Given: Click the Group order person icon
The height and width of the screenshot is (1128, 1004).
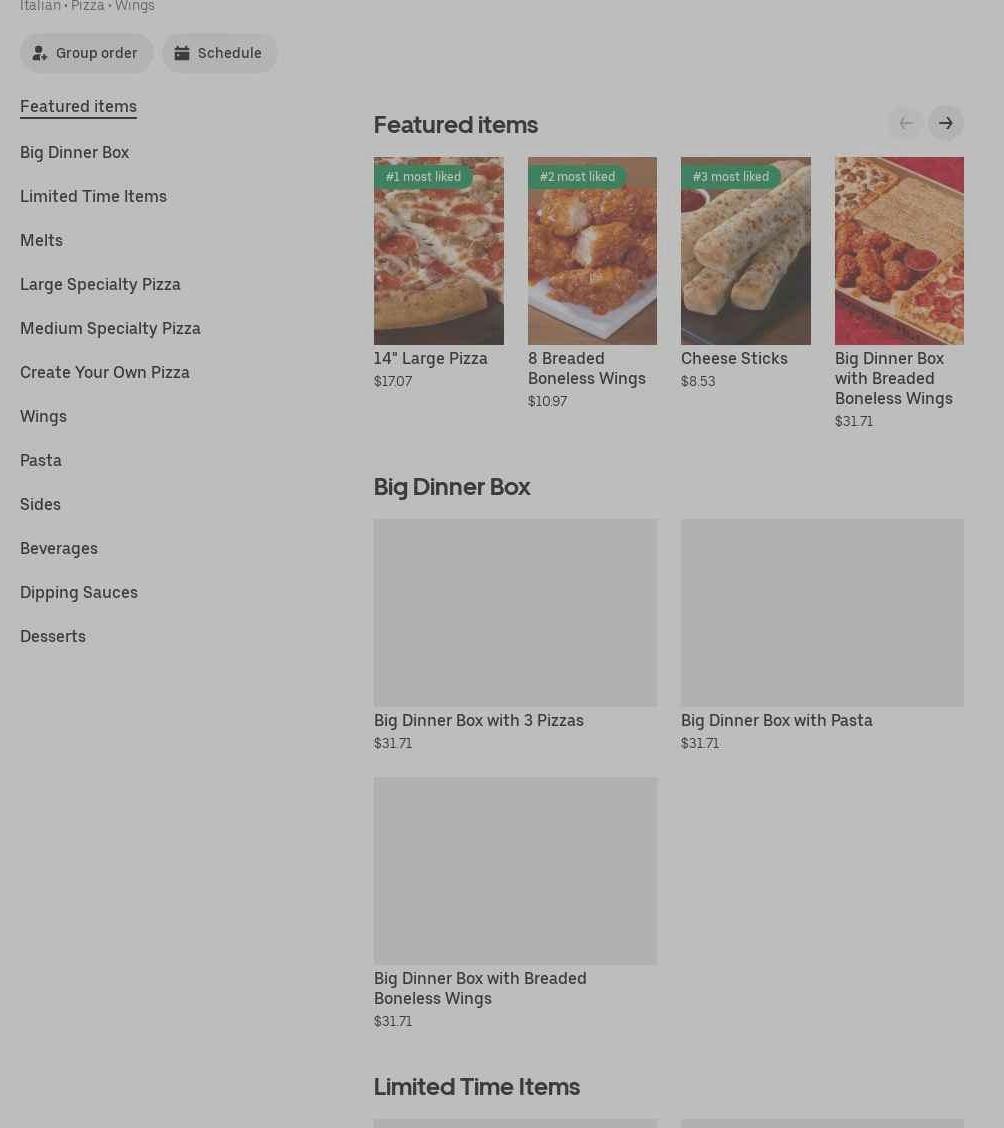Looking at the screenshot, I should click(40, 53).
